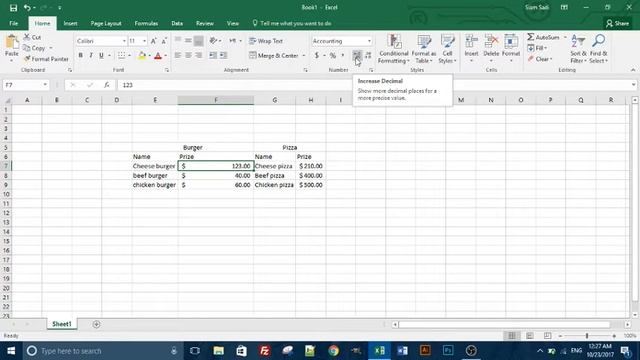Open the Accounting number format dropdown
This screenshot has width=640, height=360.
[369, 41]
